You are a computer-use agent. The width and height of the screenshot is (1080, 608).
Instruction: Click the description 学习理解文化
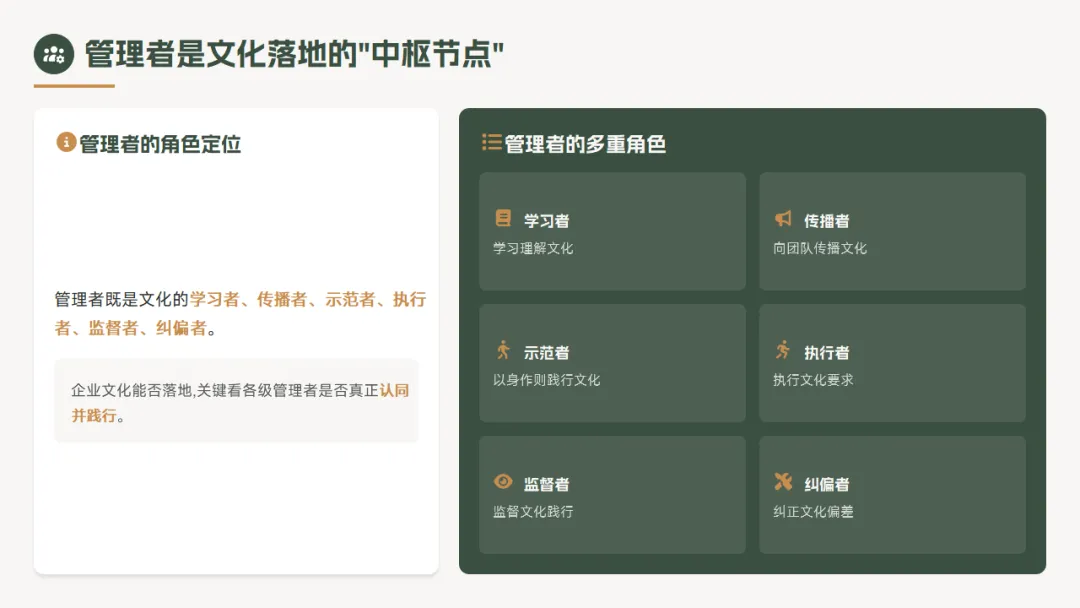(x=533, y=248)
